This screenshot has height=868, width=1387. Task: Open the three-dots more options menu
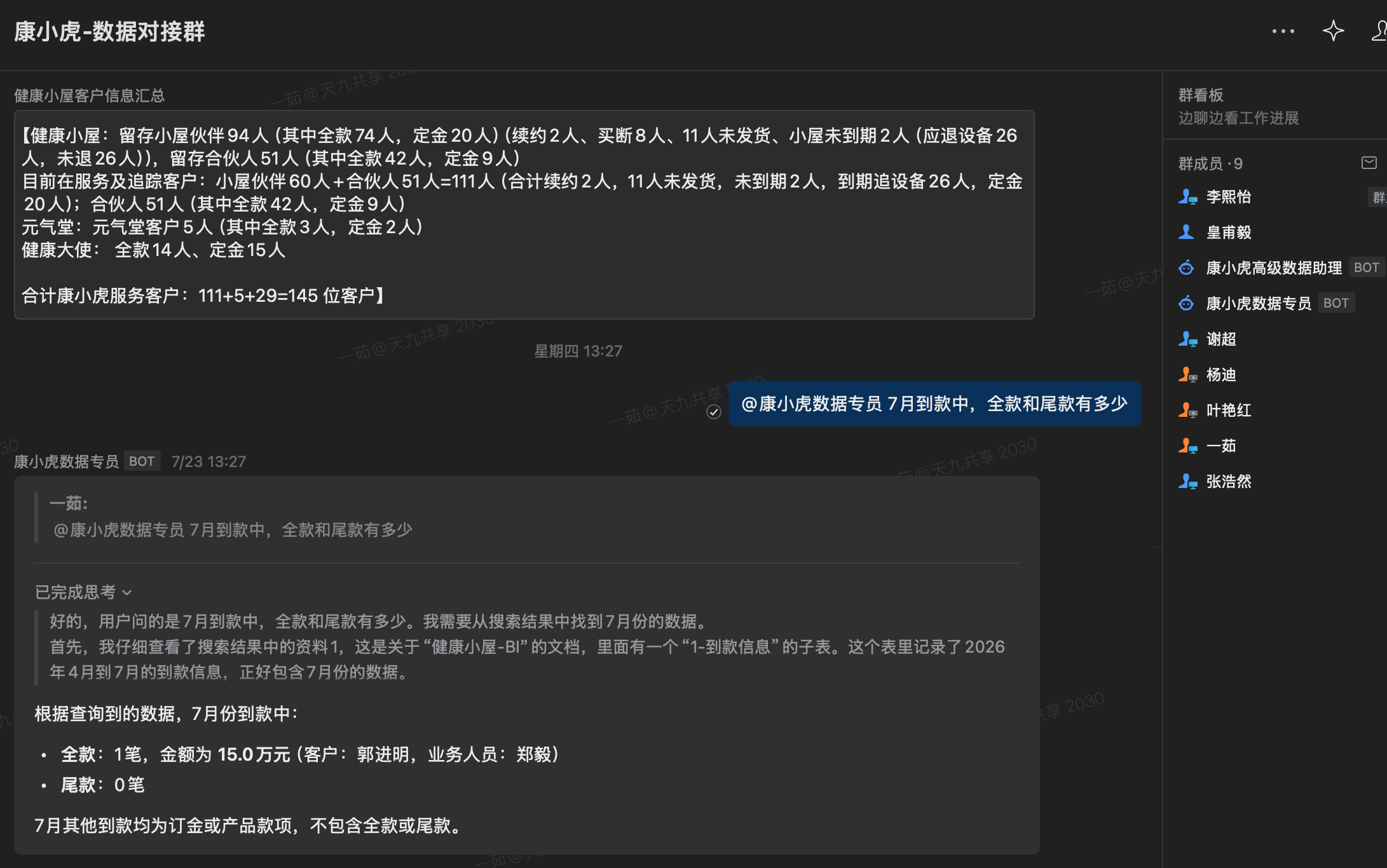click(1283, 31)
